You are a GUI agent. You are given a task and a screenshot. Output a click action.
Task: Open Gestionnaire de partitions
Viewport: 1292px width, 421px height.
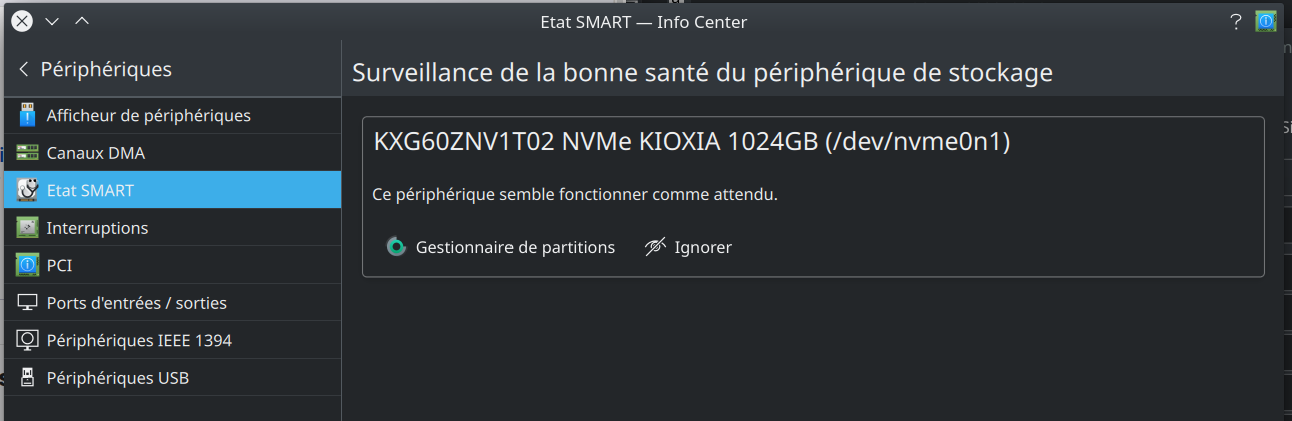pos(501,247)
